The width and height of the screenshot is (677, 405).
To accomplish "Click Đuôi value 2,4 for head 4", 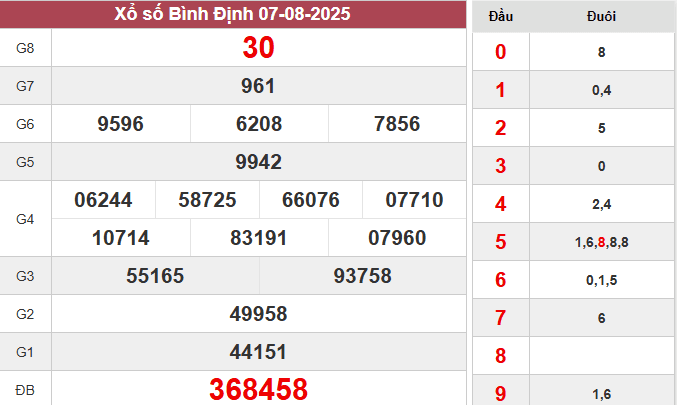I will coord(601,204).
